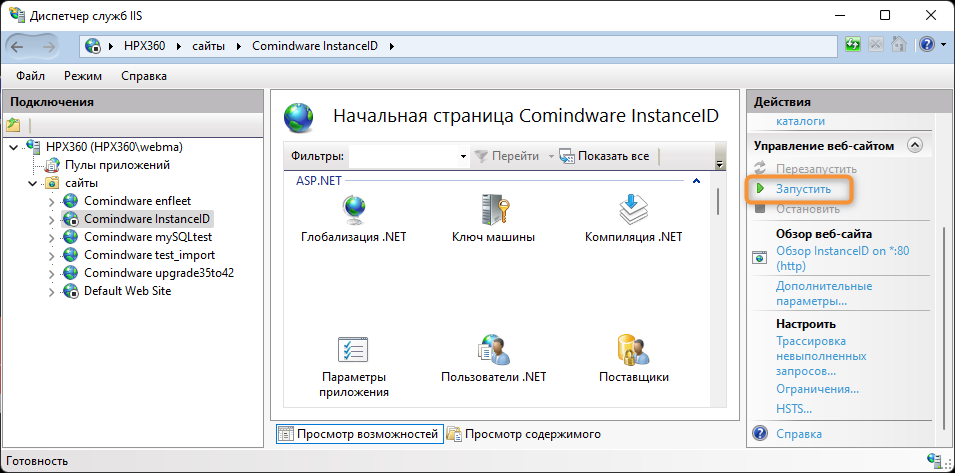Click the globe icon of Comindware mySQLtest
The image size is (955, 473).
(71, 237)
